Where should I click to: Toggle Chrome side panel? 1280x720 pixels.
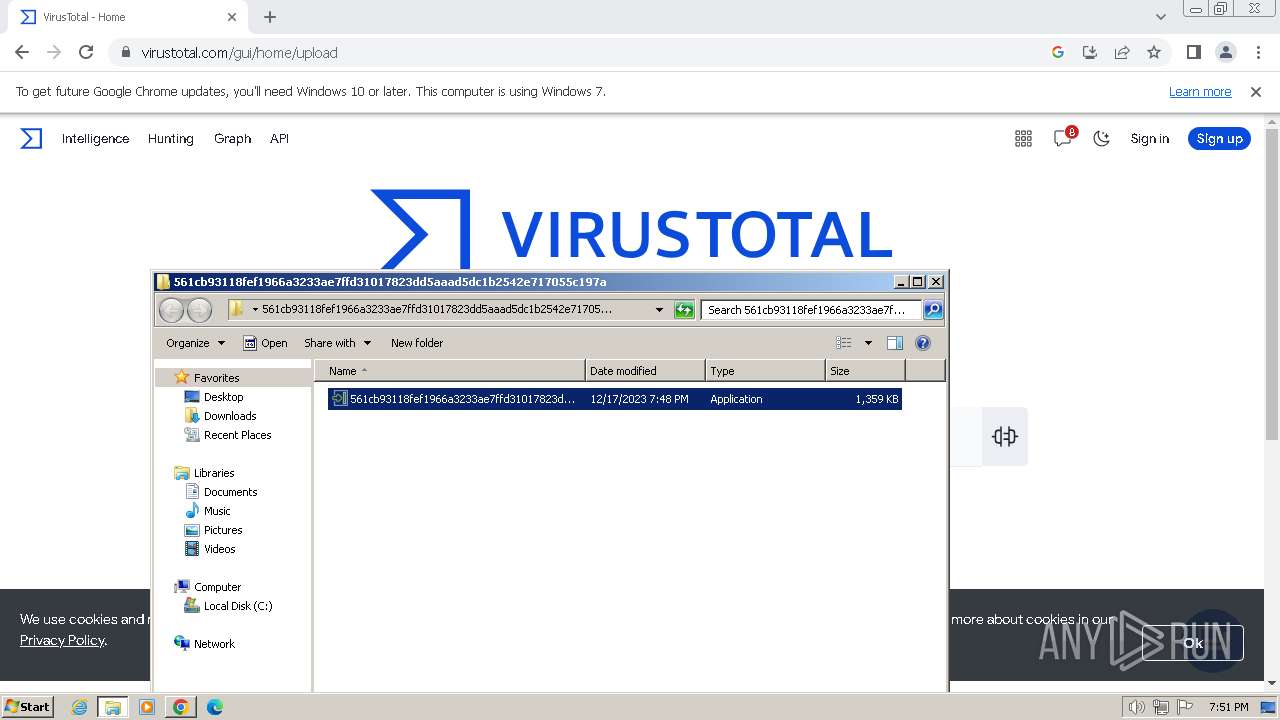[1194, 52]
